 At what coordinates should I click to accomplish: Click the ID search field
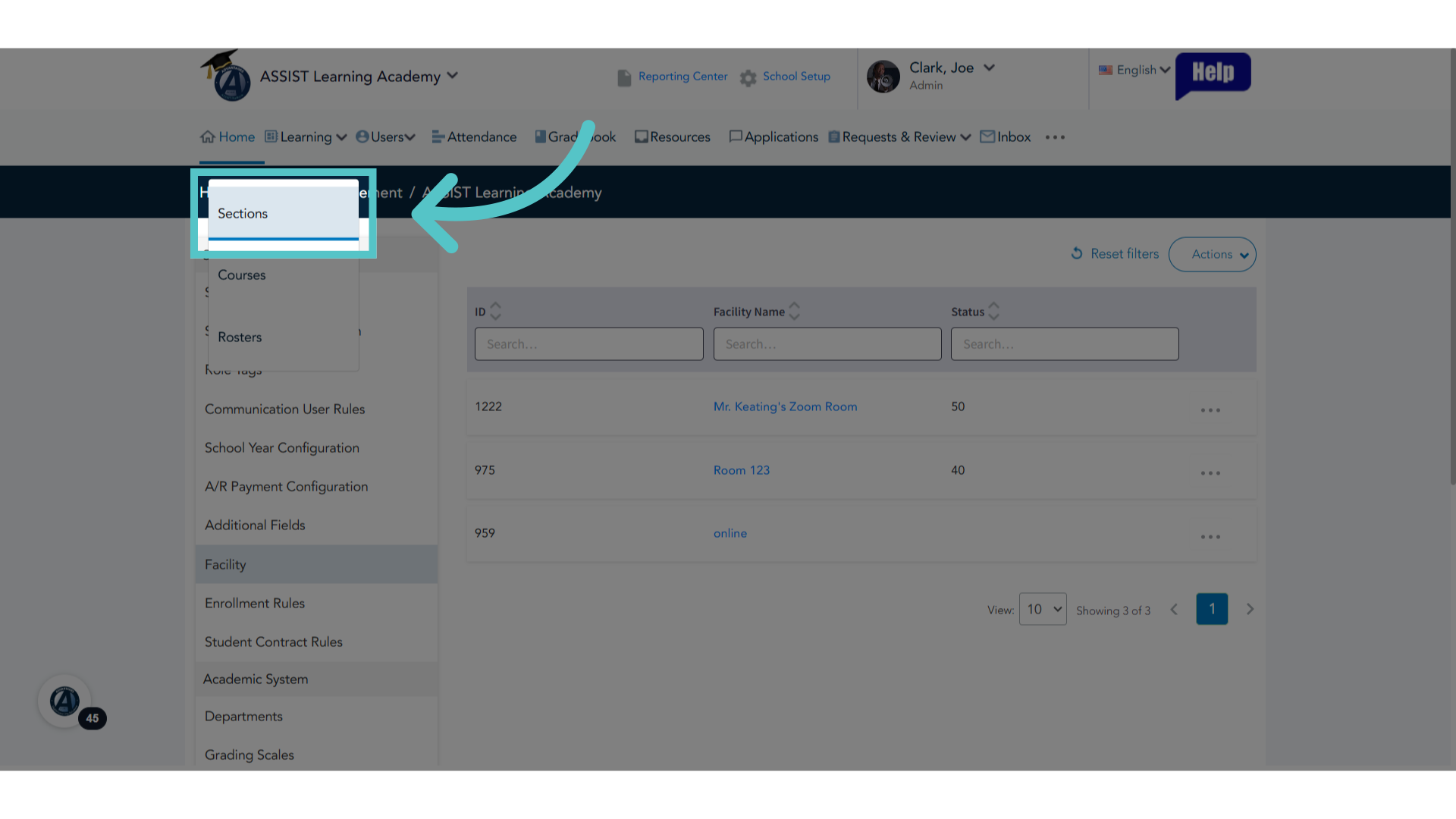tap(588, 344)
